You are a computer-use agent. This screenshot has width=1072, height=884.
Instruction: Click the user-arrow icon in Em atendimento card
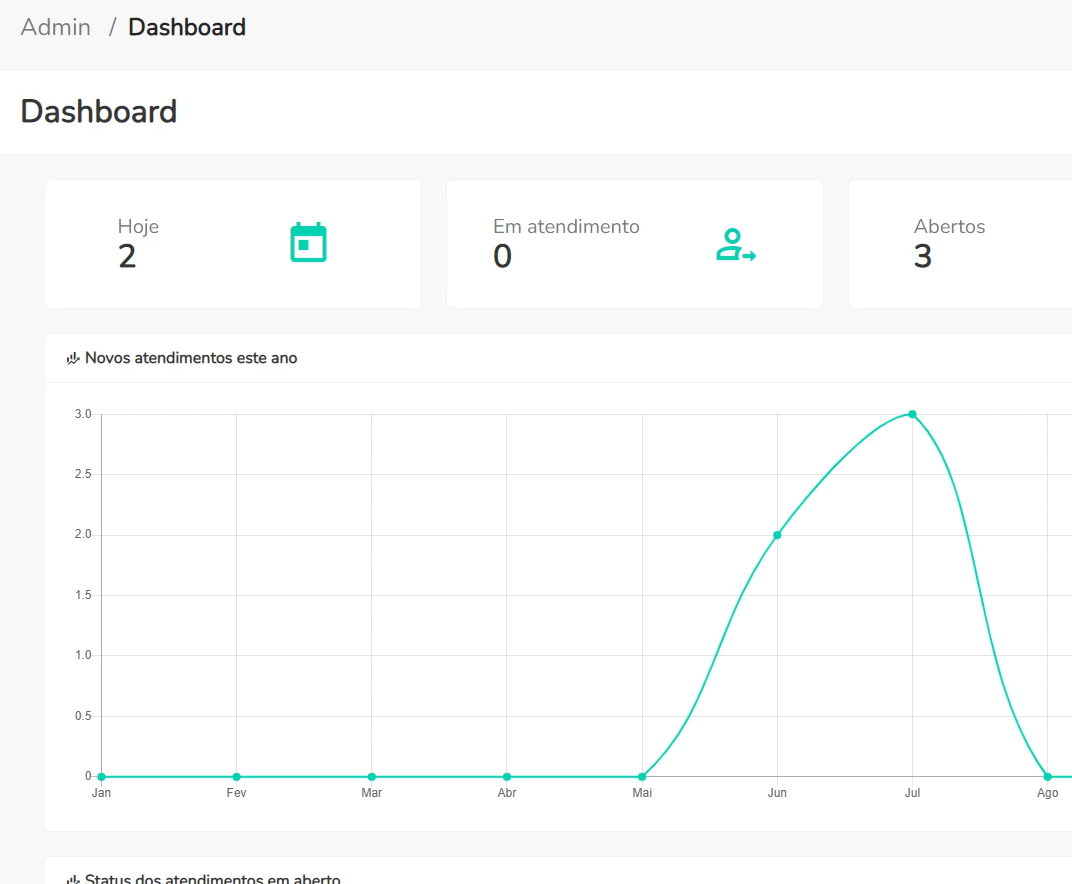coord(735,245)
